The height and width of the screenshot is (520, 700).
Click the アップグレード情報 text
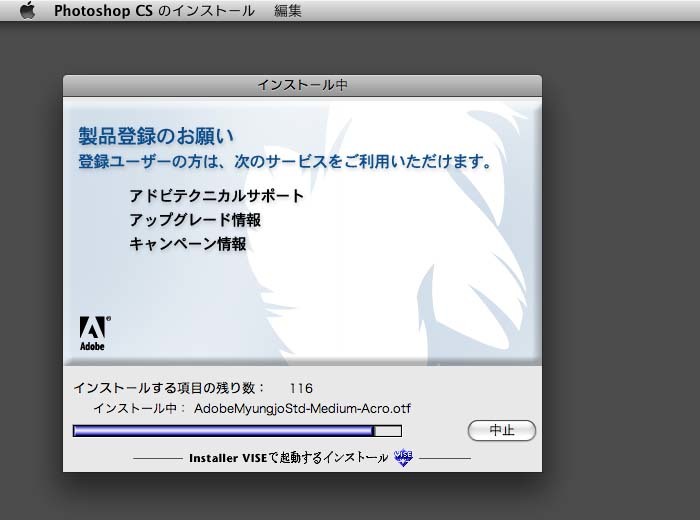195,220
